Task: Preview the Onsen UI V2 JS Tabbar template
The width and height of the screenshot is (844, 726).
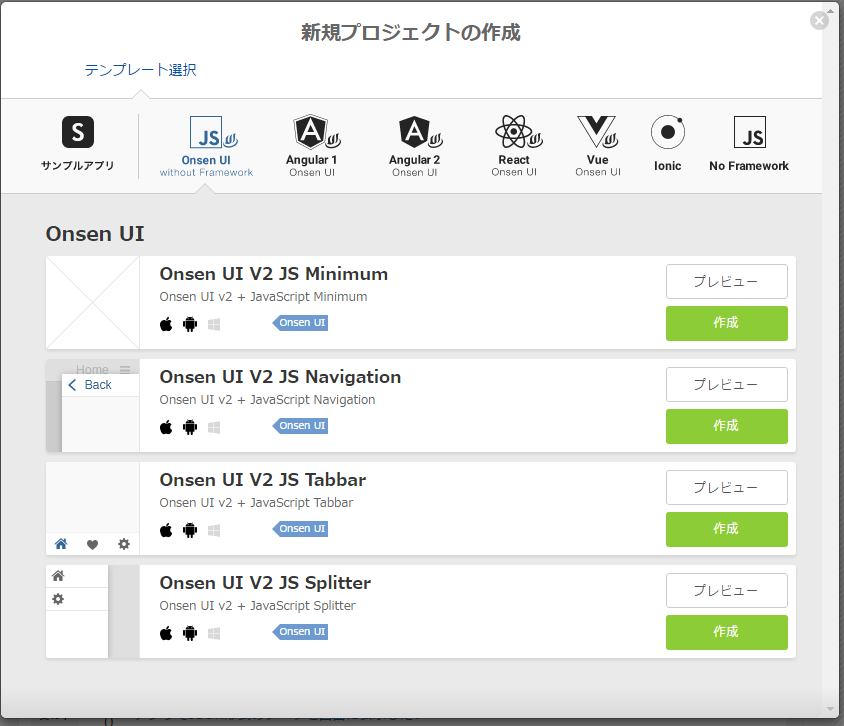Action: coord(727,488)
